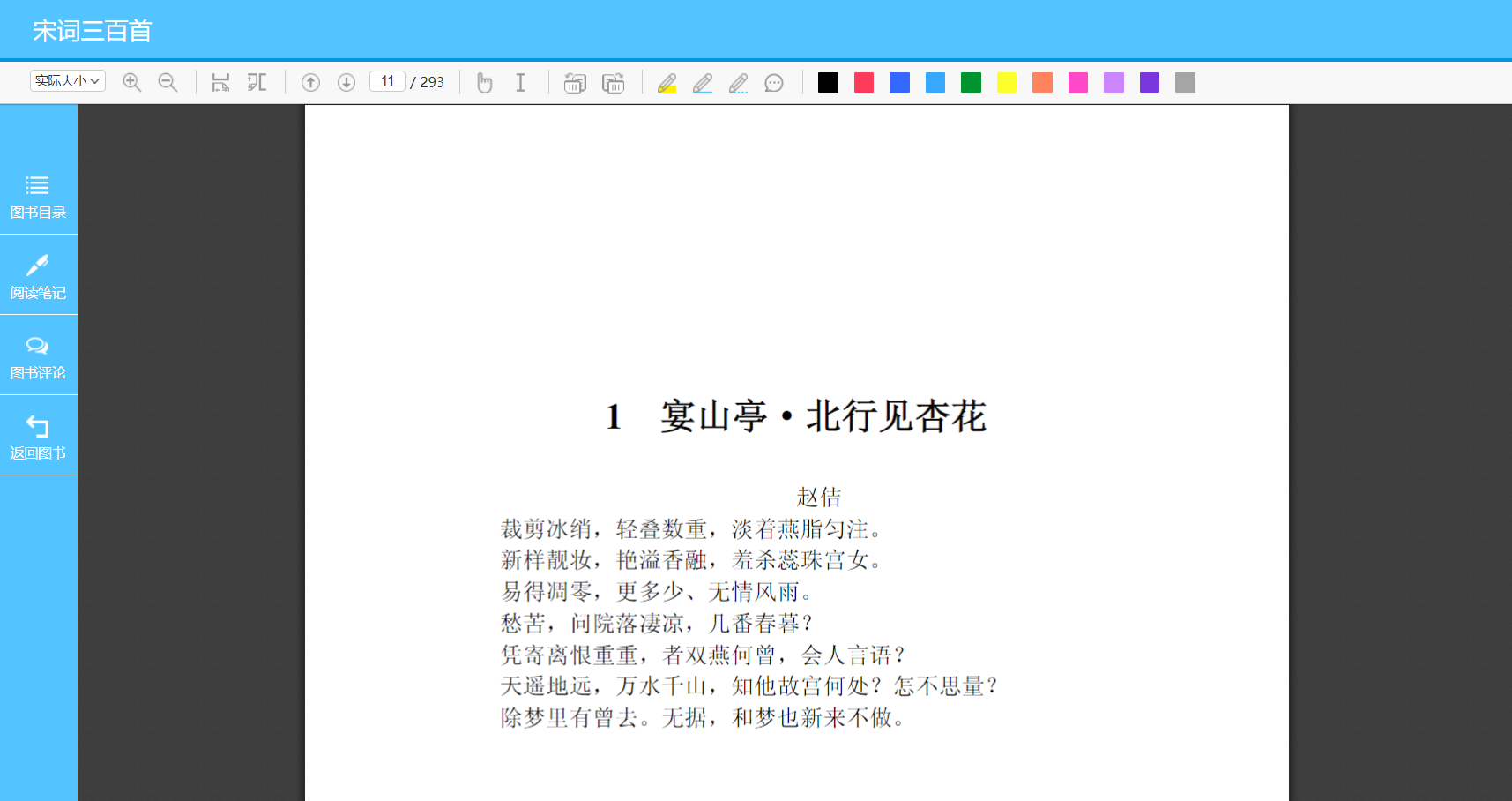Image resolution: width=1512 pixels, height=801 pixels.
Task: Select the fit height icon
Action: (257, 82)
